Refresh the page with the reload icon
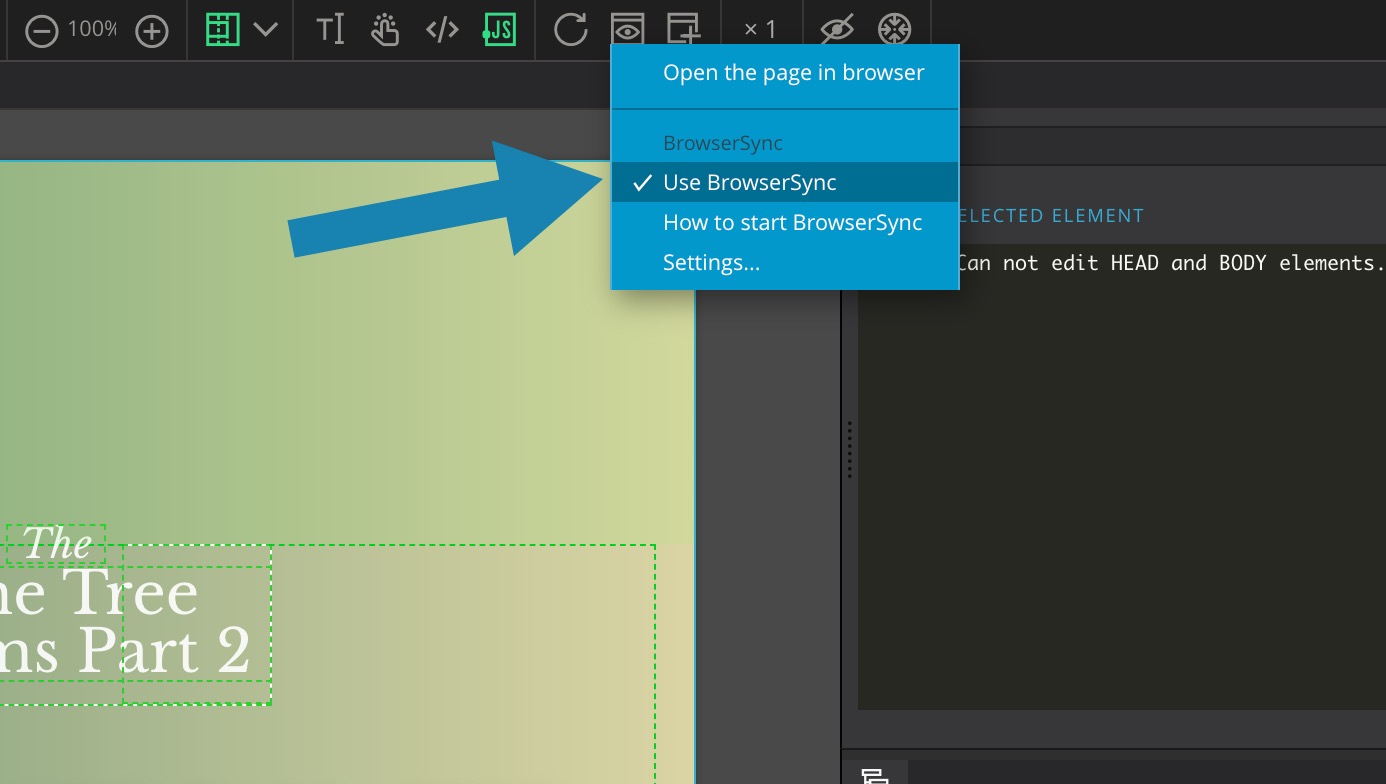This screenshot has width=1386, height=784. 570,30
